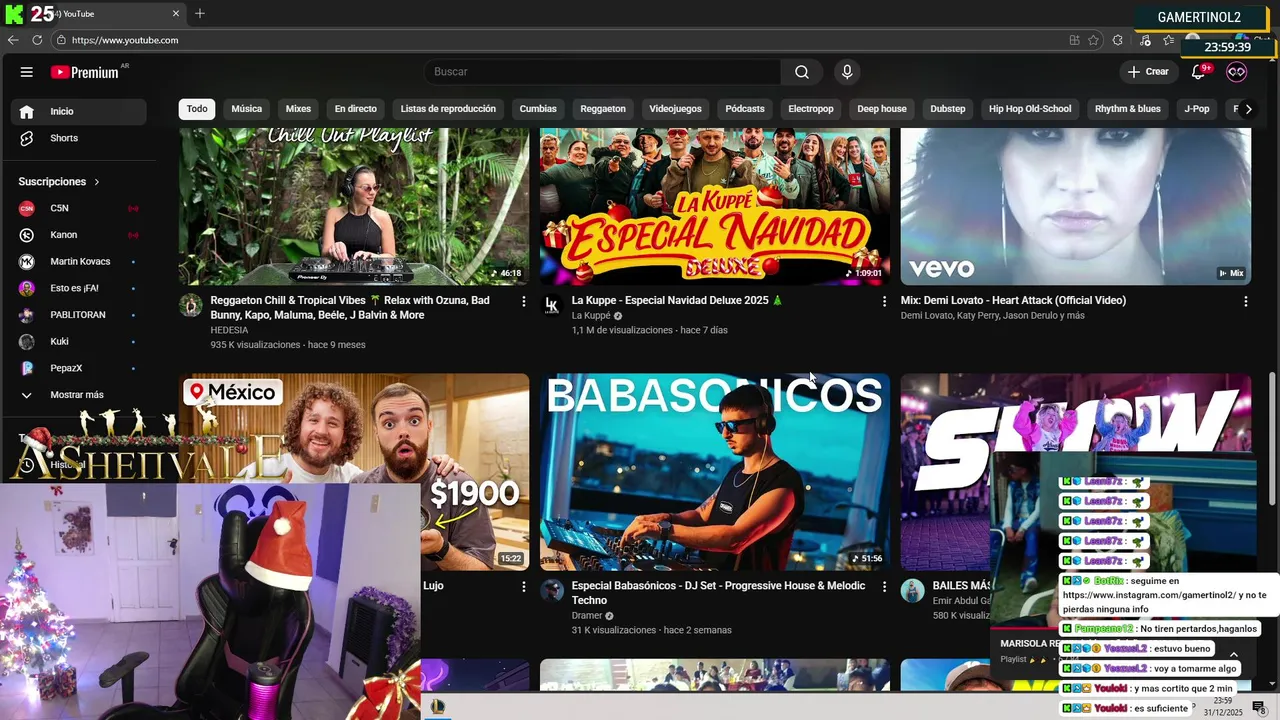Go to Inicio in sidebar
This screenshot has width=1280, height=720.
tap(78, 112)
